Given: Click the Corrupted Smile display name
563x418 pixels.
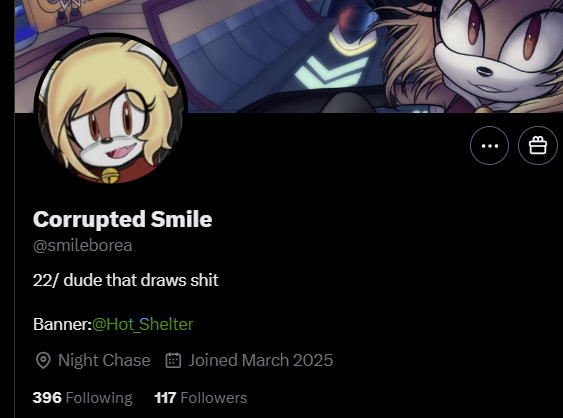Looking at the screenshot, I should point(122,219).
